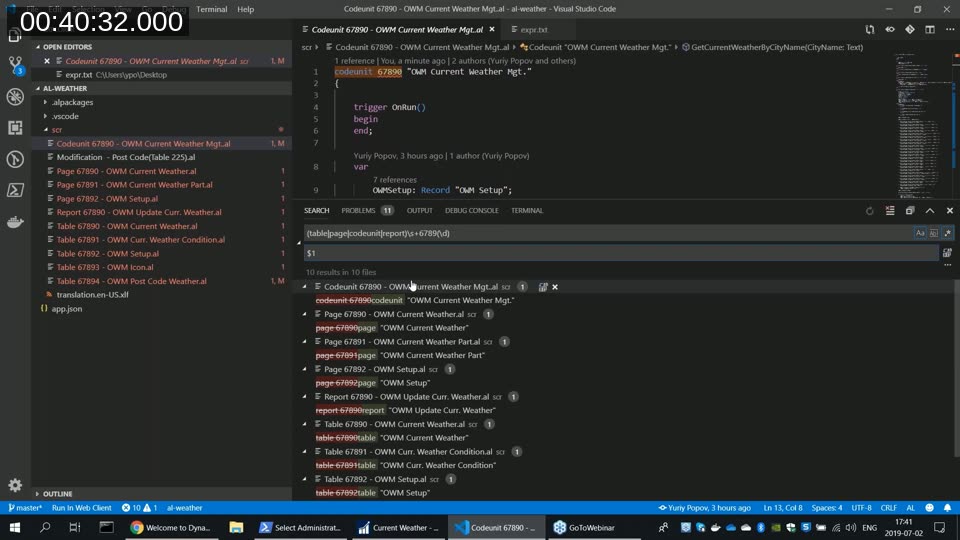Viewport: 960px width, 540px height.
Task: Click the open changes diamond icon
Action: [x=910, y=29]
